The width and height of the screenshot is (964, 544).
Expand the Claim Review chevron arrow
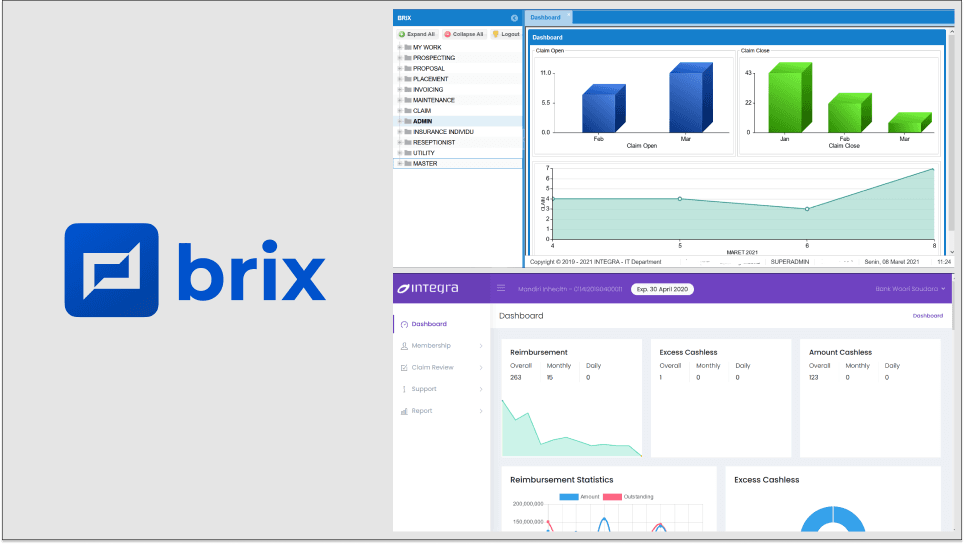pos(481,368)
